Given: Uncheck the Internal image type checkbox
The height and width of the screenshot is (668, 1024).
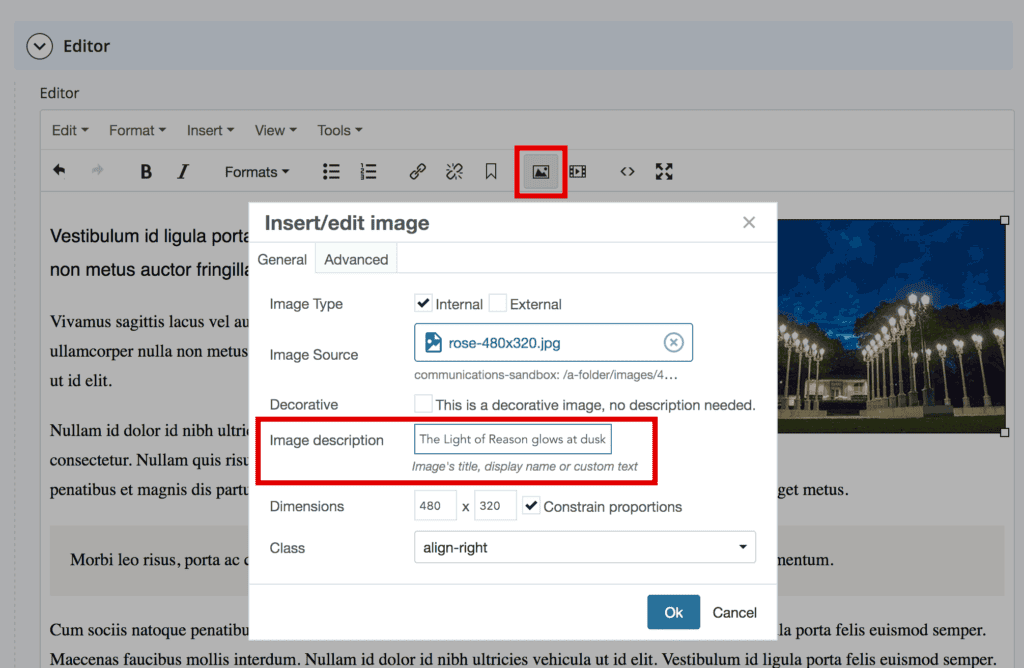Looking at the screenshot, I should (423, 303).
